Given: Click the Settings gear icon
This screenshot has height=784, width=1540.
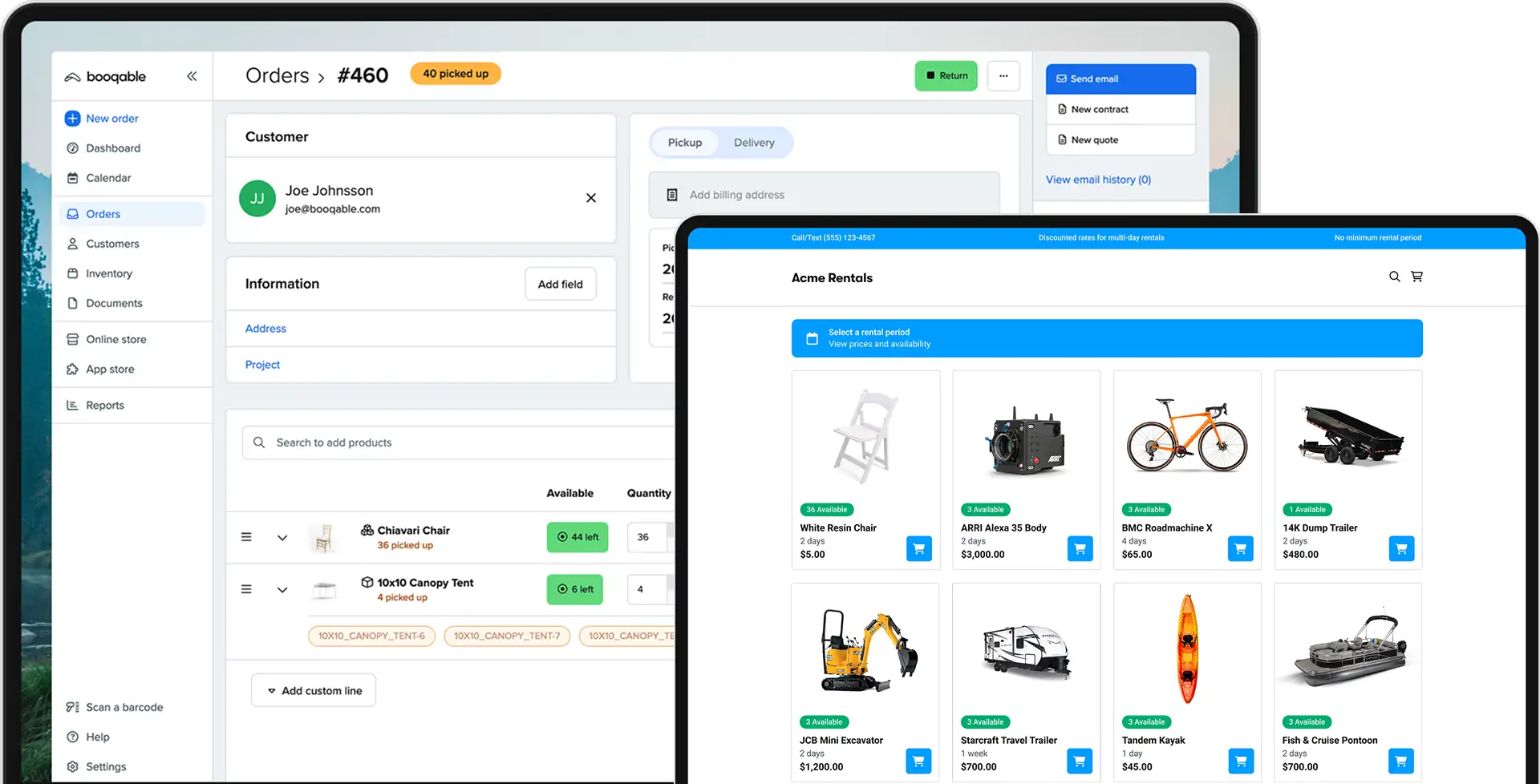Looking at the screenshot, I should click(x=72, y=766).
